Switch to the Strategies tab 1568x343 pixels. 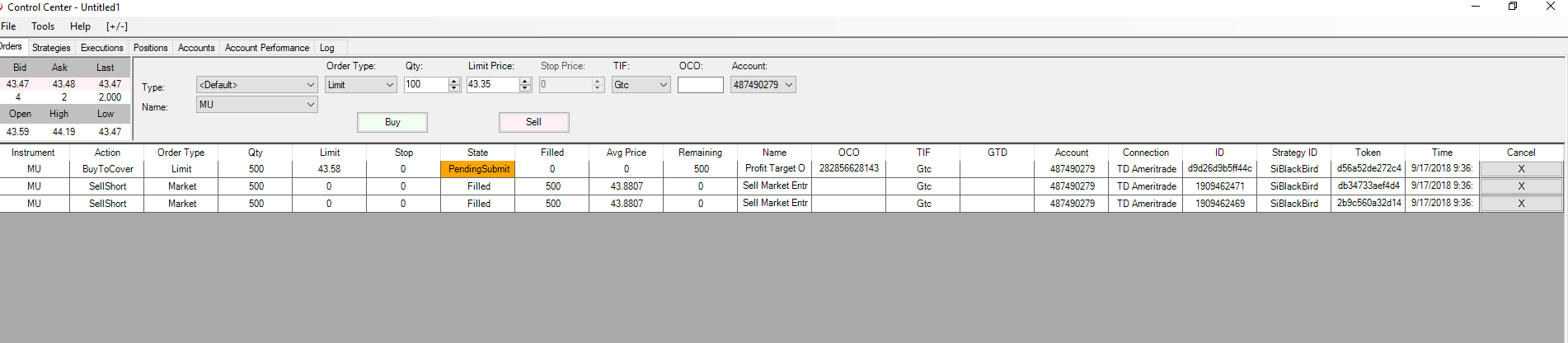tap(51, 48)
